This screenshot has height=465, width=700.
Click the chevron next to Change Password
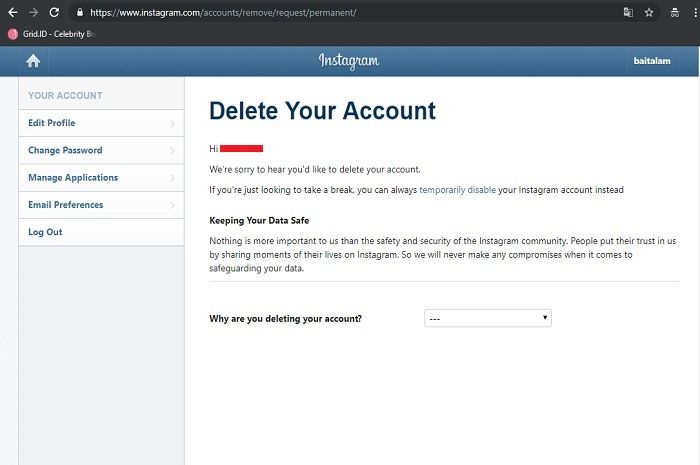pos(173,150)
